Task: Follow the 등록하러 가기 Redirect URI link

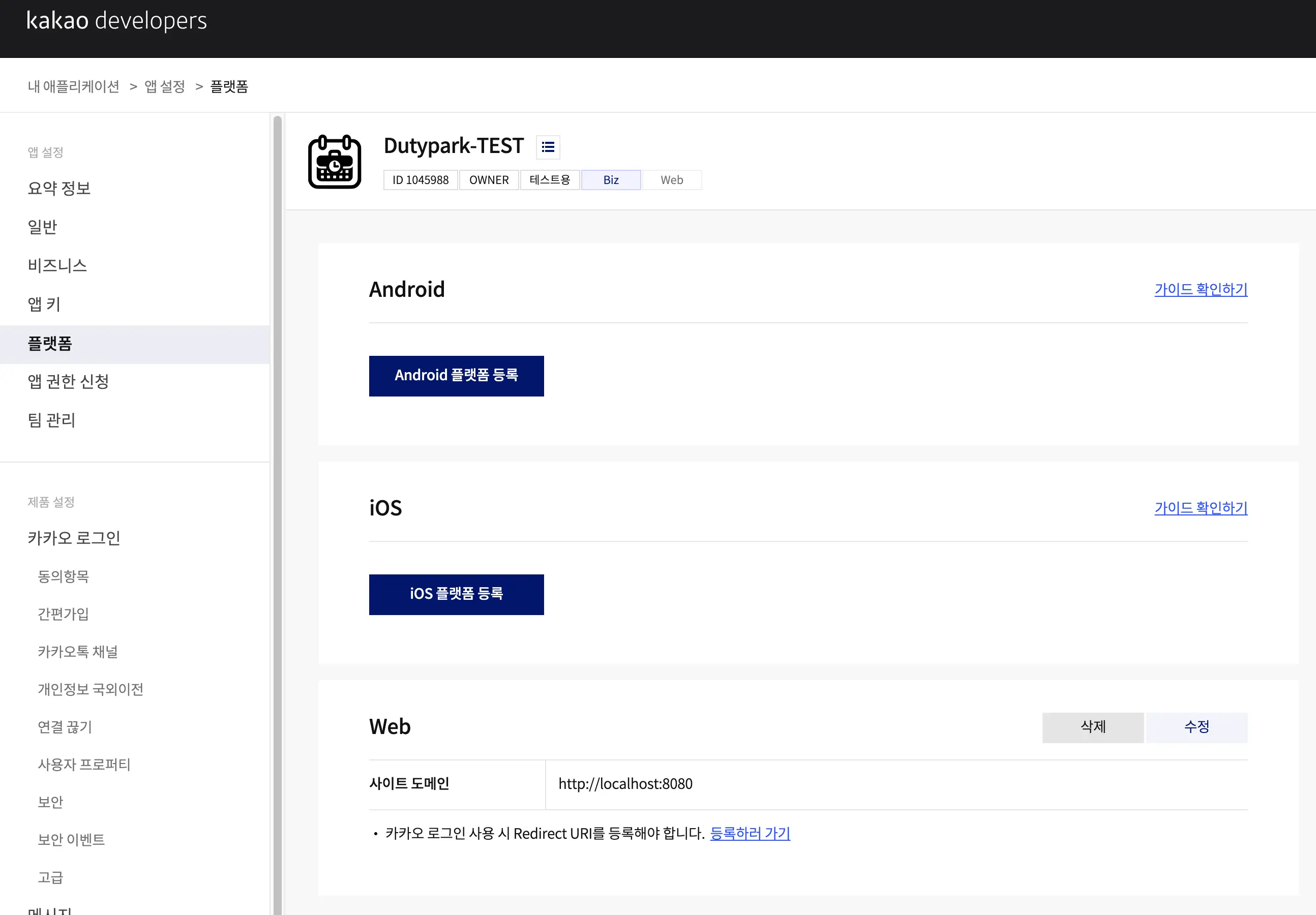Action: tap(750, 833)
